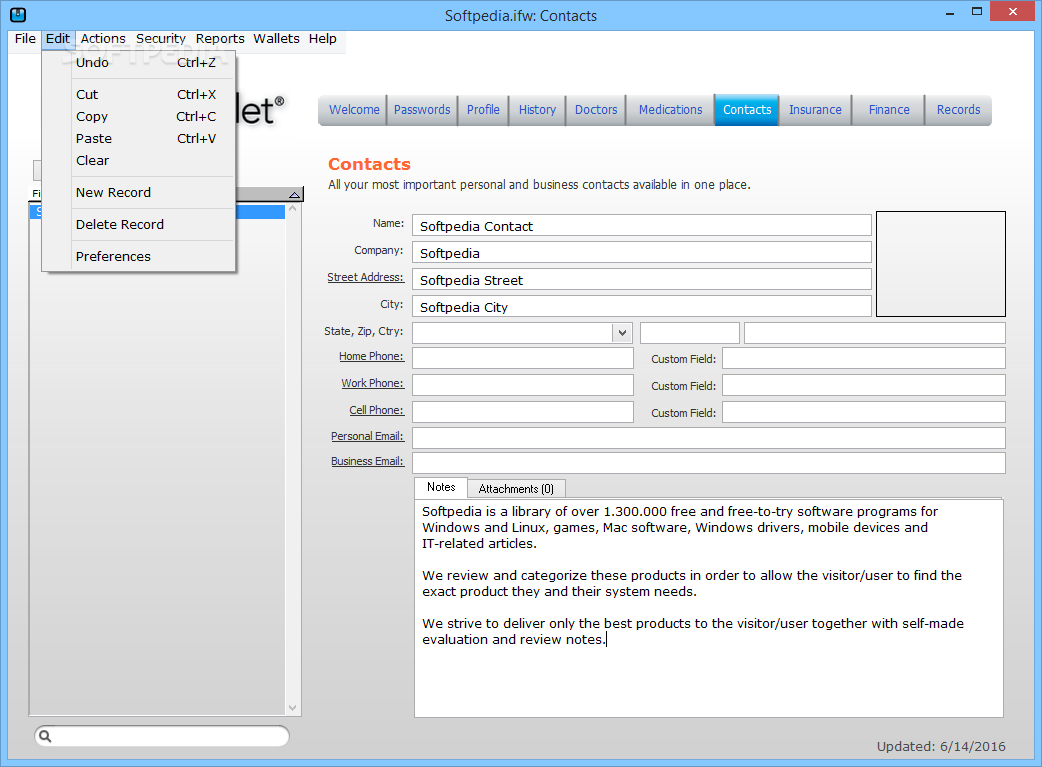Select the highlighted contact list row
The image size is (1042, 767).
pos(157,211)
